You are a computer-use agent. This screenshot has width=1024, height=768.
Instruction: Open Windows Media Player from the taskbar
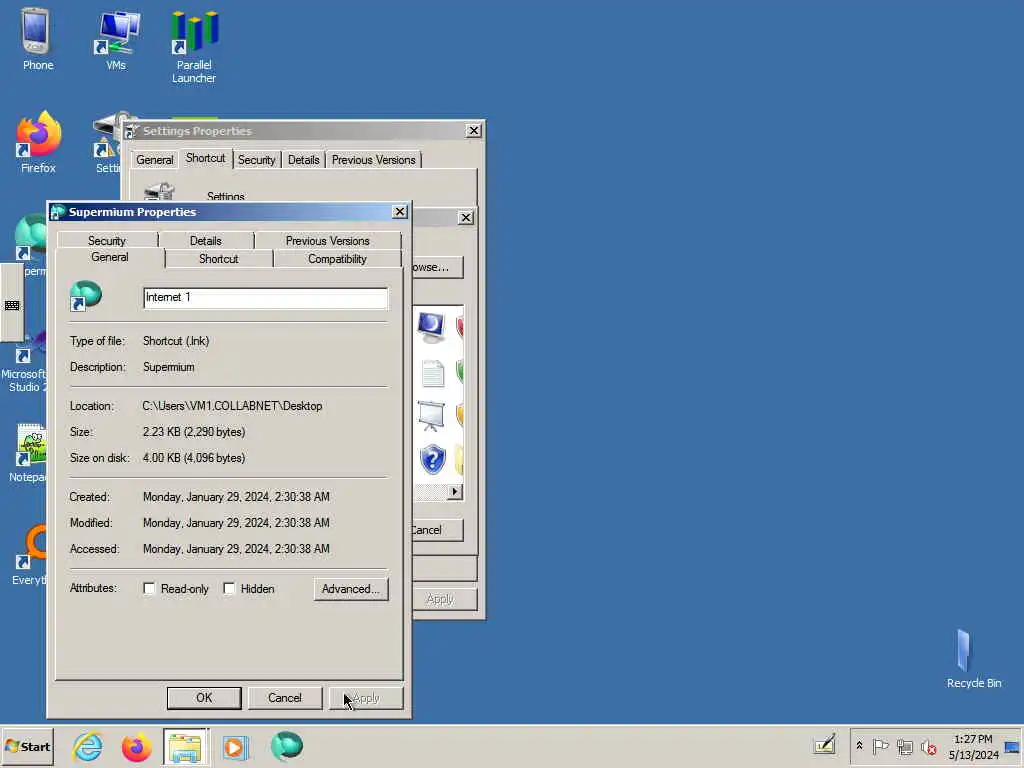[x=236, y=746]
